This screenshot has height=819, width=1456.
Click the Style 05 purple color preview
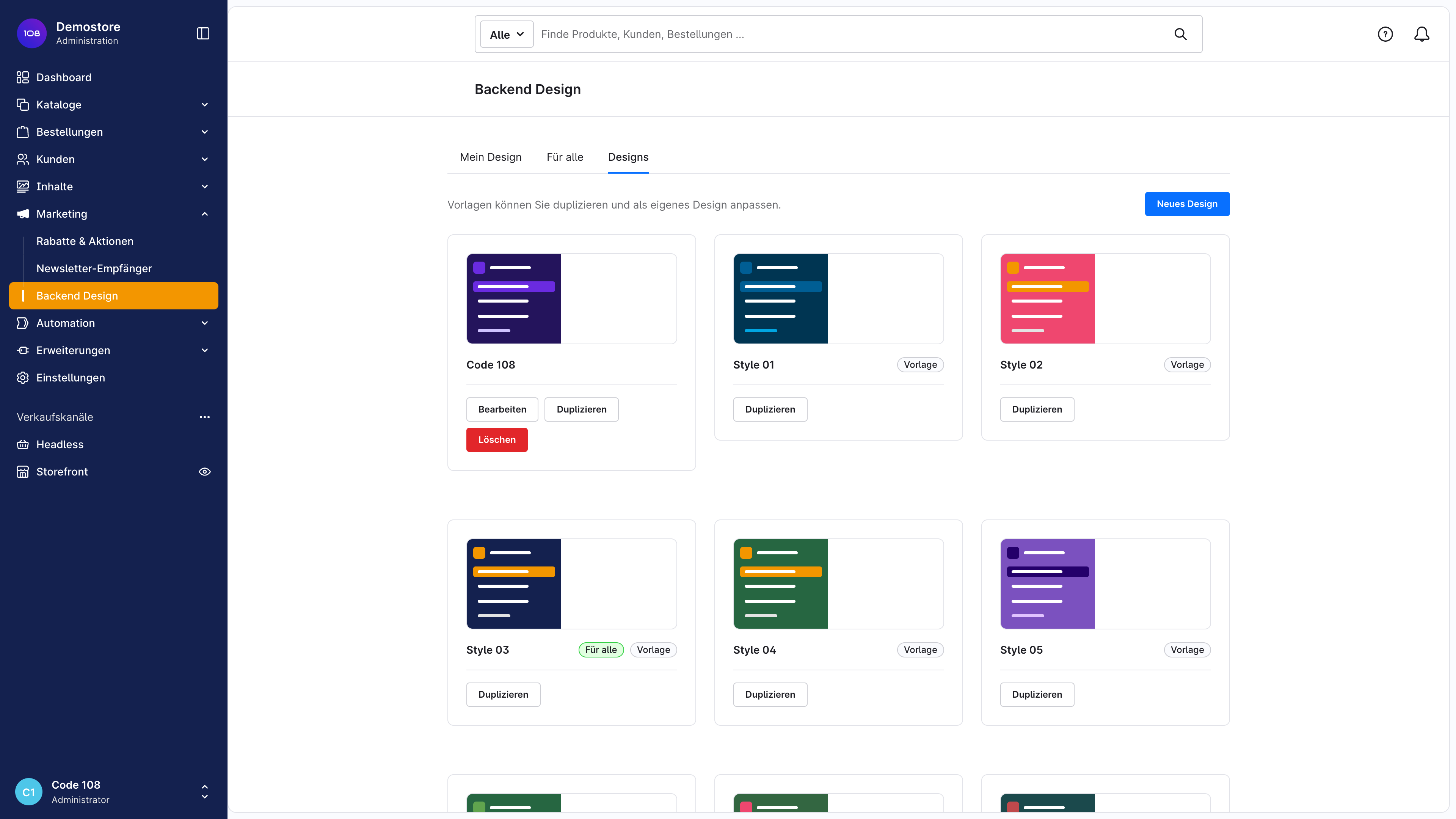coord(1047,584)
